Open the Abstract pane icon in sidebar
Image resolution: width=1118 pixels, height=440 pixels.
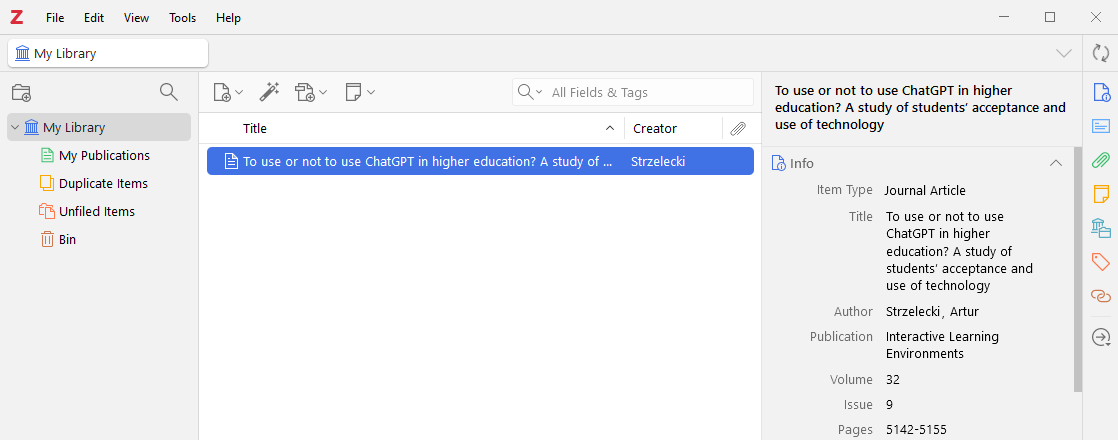pos(1101,126)
